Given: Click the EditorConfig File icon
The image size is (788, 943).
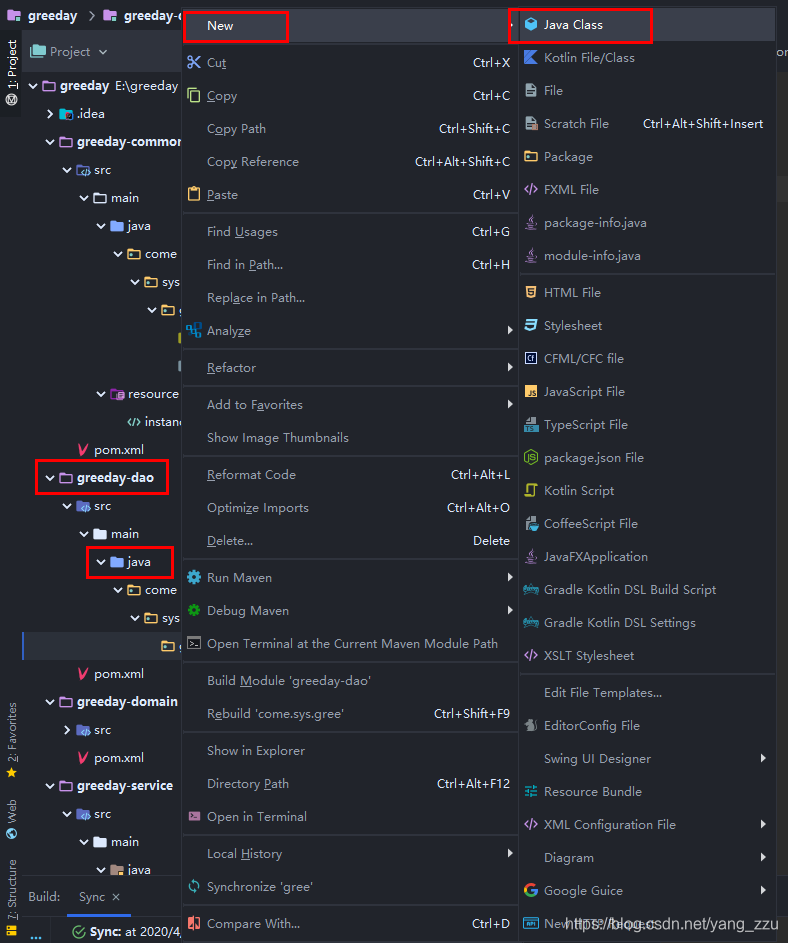Looking at the screenshot, I should pos(531,726).
